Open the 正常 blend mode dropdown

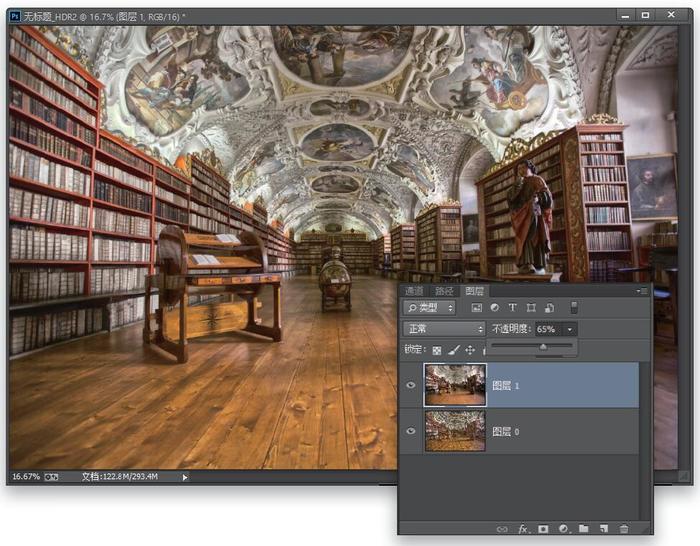(444, 329)
